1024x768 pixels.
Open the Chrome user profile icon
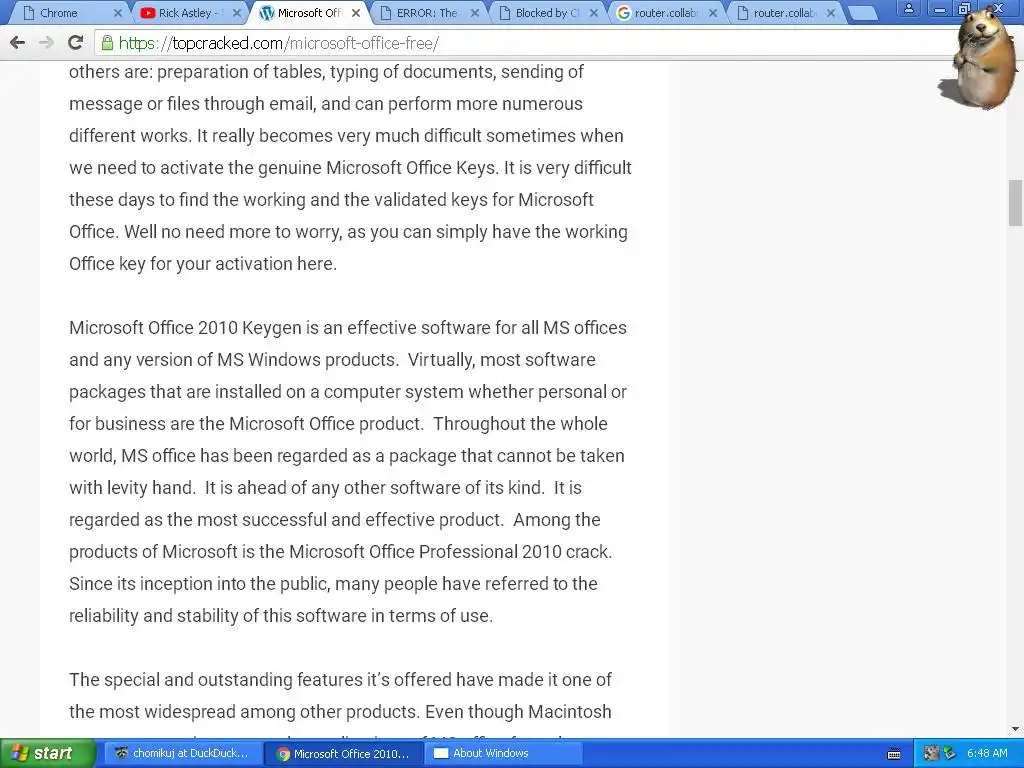(908, 8)
